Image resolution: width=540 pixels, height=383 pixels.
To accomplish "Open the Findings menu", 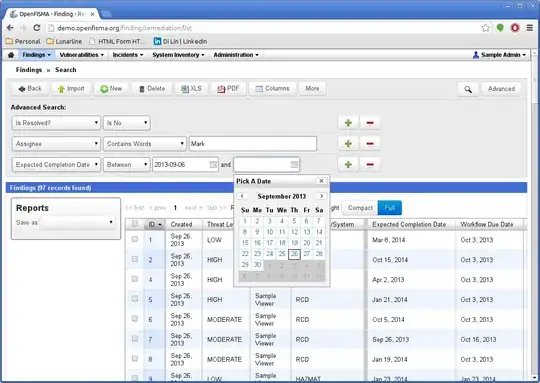I will click(x=37, y=55).
